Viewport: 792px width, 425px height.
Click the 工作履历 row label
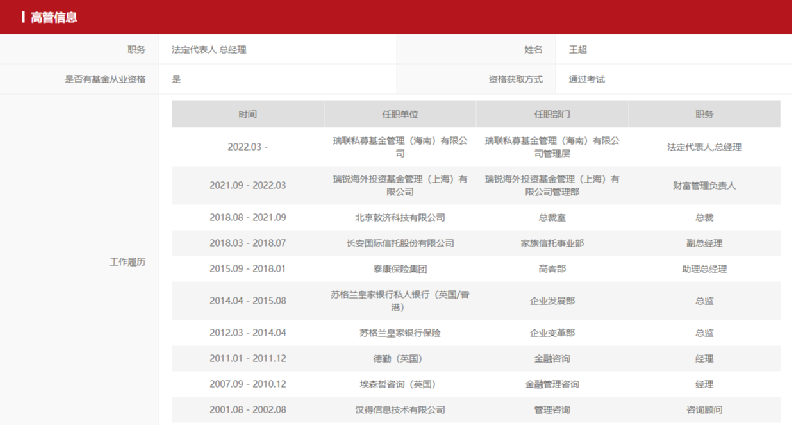pyautogui.click(x=127, y=262)
